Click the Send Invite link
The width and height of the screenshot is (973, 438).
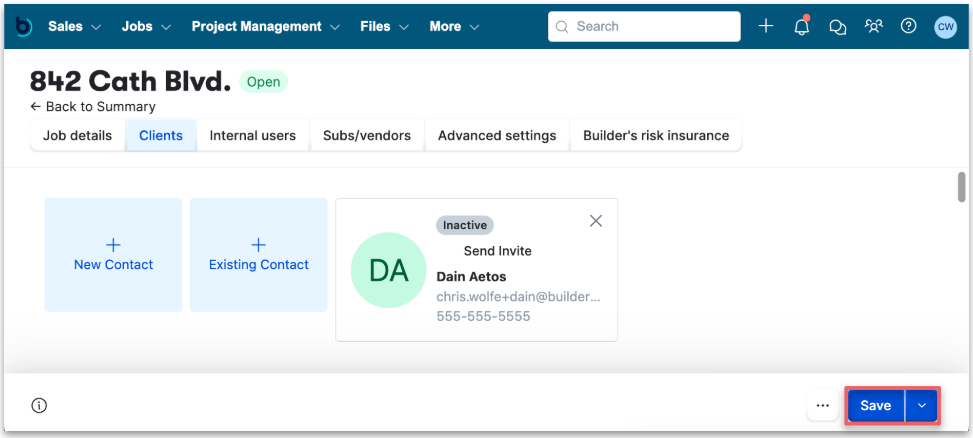coord(498,251)
